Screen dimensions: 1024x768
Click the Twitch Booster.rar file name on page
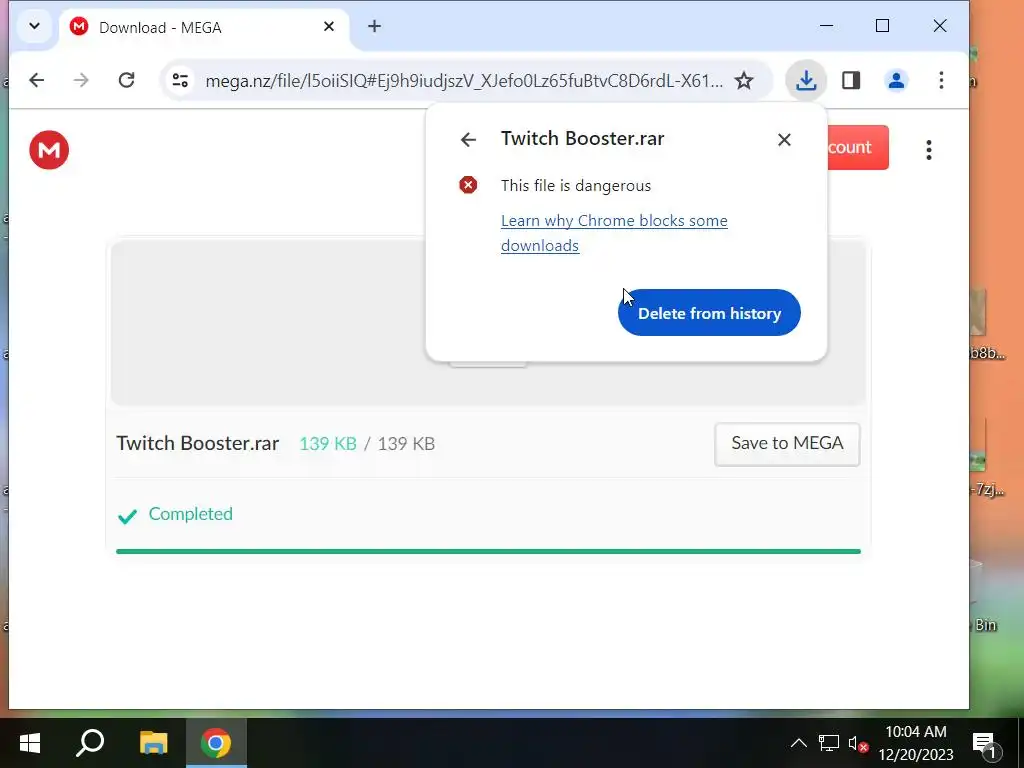[x=197, y=443]
